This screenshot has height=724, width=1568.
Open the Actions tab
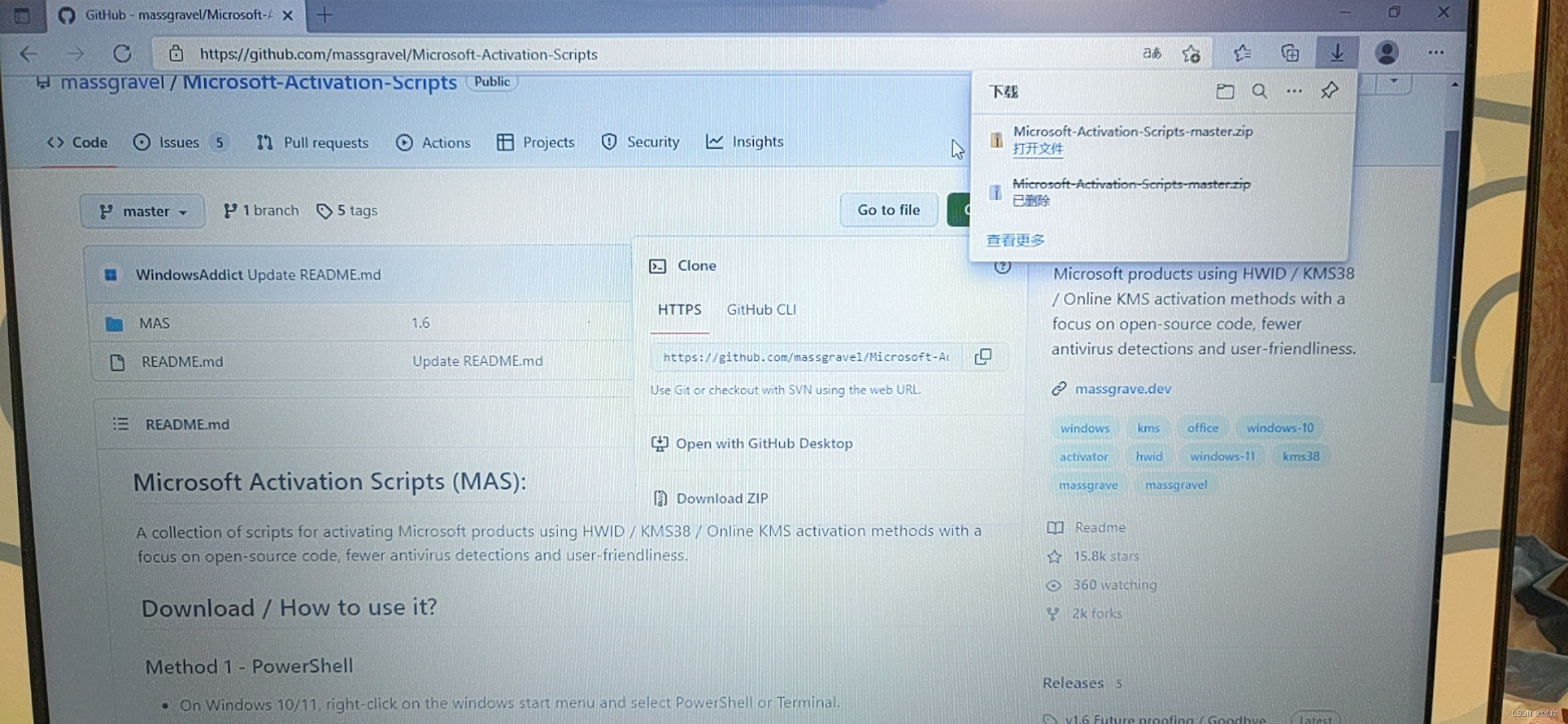434,142
